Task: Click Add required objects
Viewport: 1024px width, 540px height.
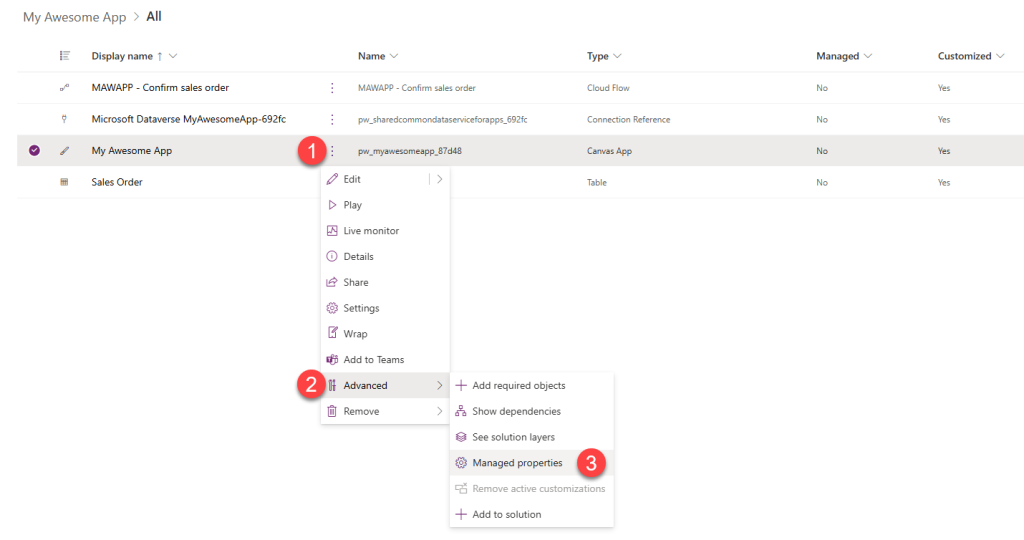Action: tap(532, 385)
